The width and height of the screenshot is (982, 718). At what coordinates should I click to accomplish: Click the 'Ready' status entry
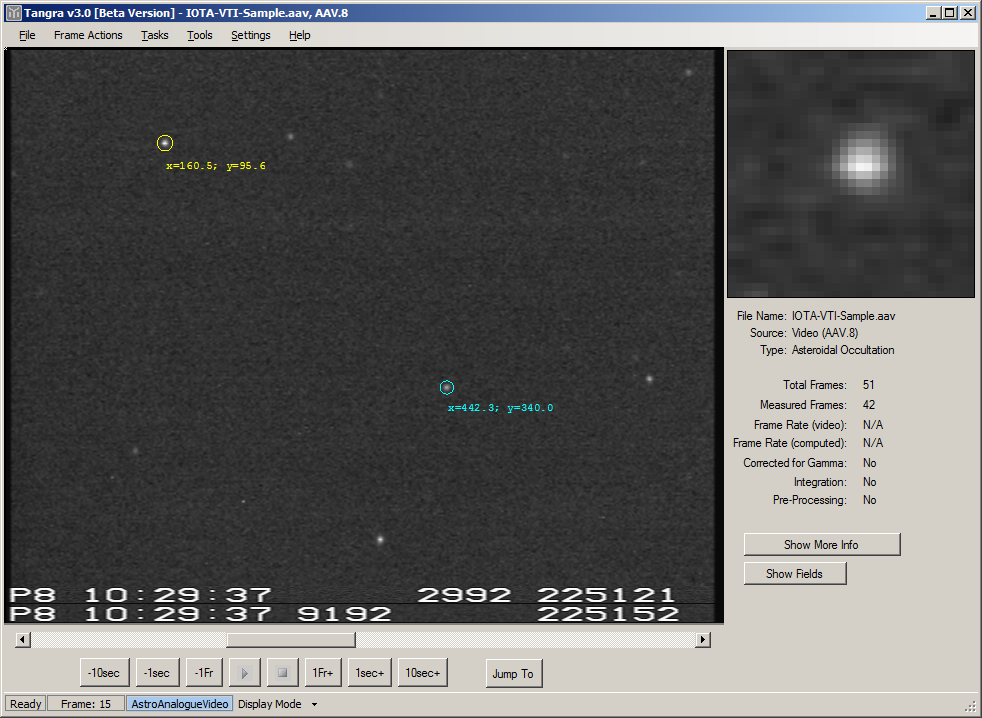pos(25,704)
